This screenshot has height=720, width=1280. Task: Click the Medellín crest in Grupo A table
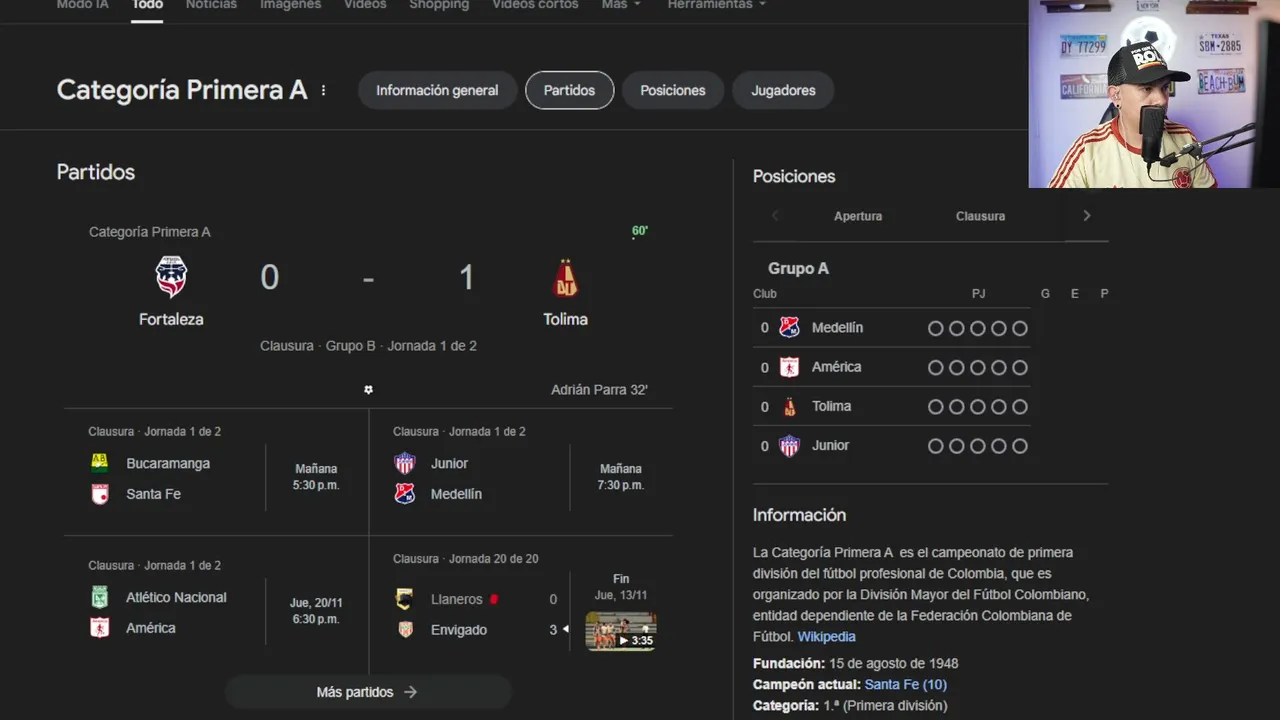(x=789, y=327)
